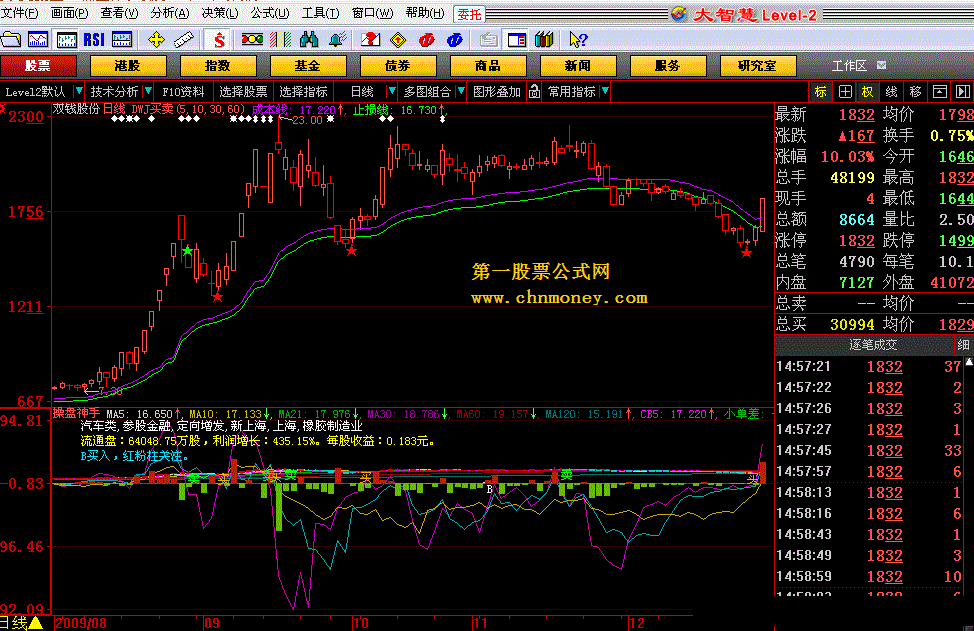Click the 选择股票 button
The width and height of the screenshot is (974, 631).
(x=243, y=92)
